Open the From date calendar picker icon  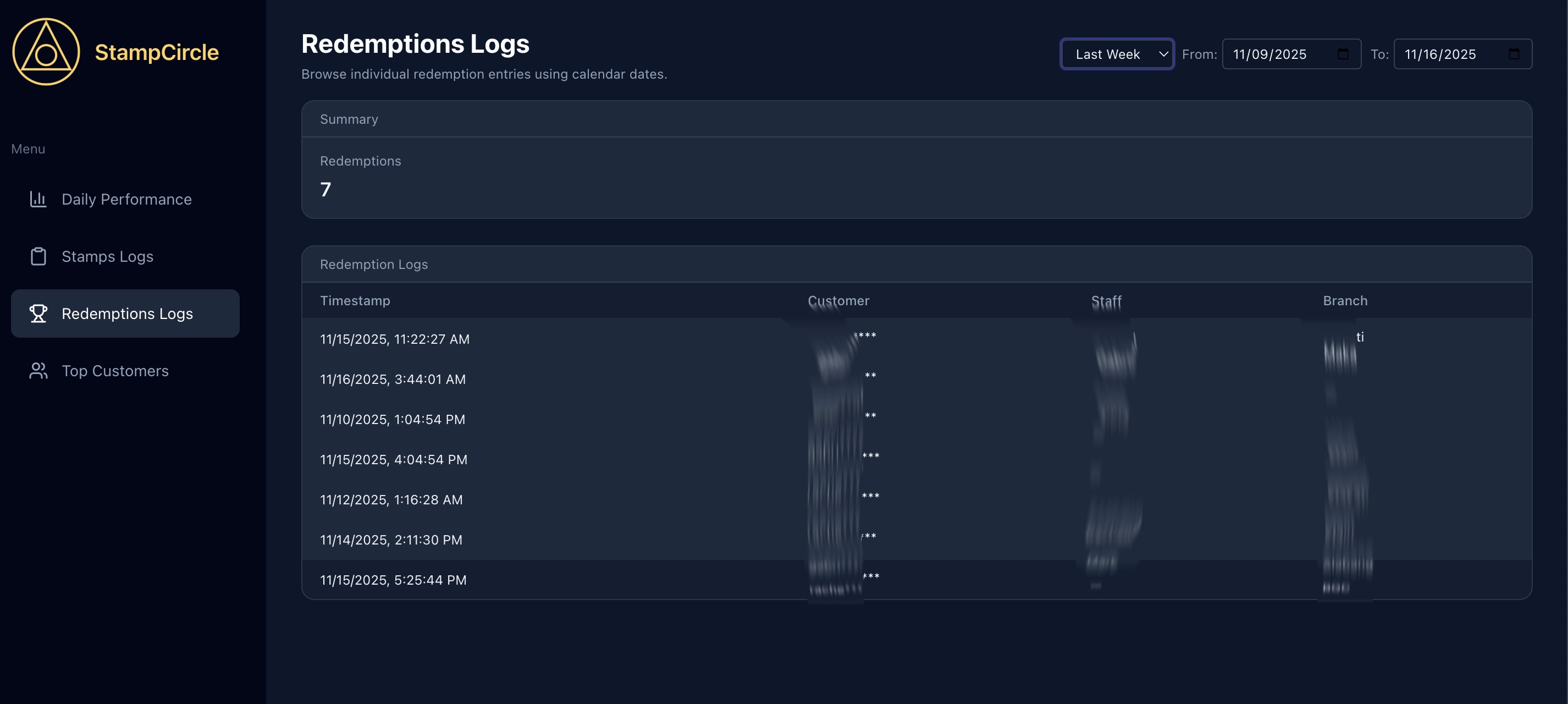[1343, 54]
